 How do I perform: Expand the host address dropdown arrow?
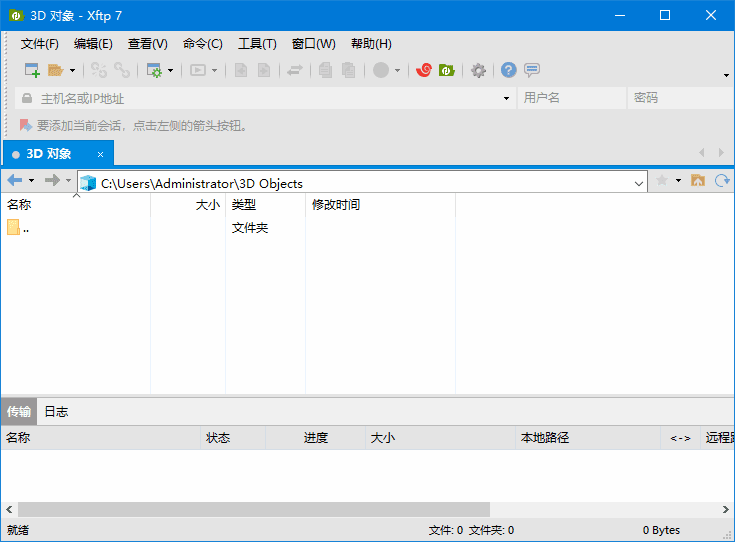tap(506, 98)
